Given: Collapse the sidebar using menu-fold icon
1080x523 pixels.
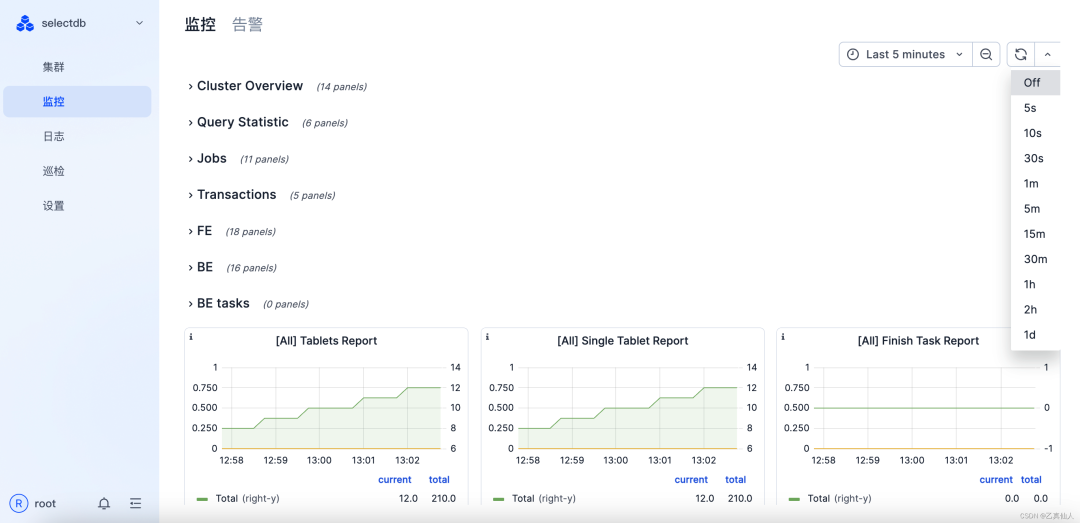Looking at the screenshot, I should [x=136, y=504].
